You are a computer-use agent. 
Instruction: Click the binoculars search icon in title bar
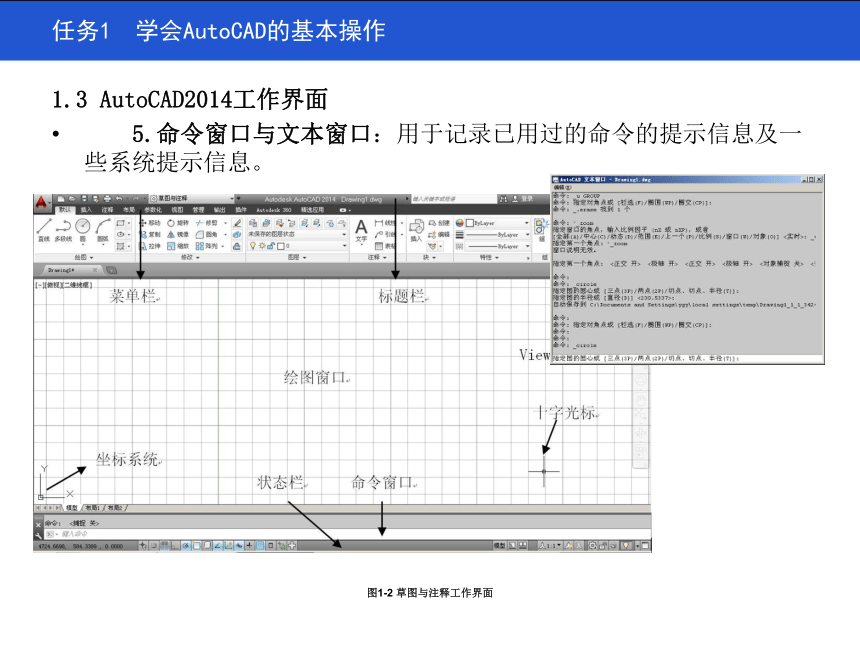click(x=503, y=199)
